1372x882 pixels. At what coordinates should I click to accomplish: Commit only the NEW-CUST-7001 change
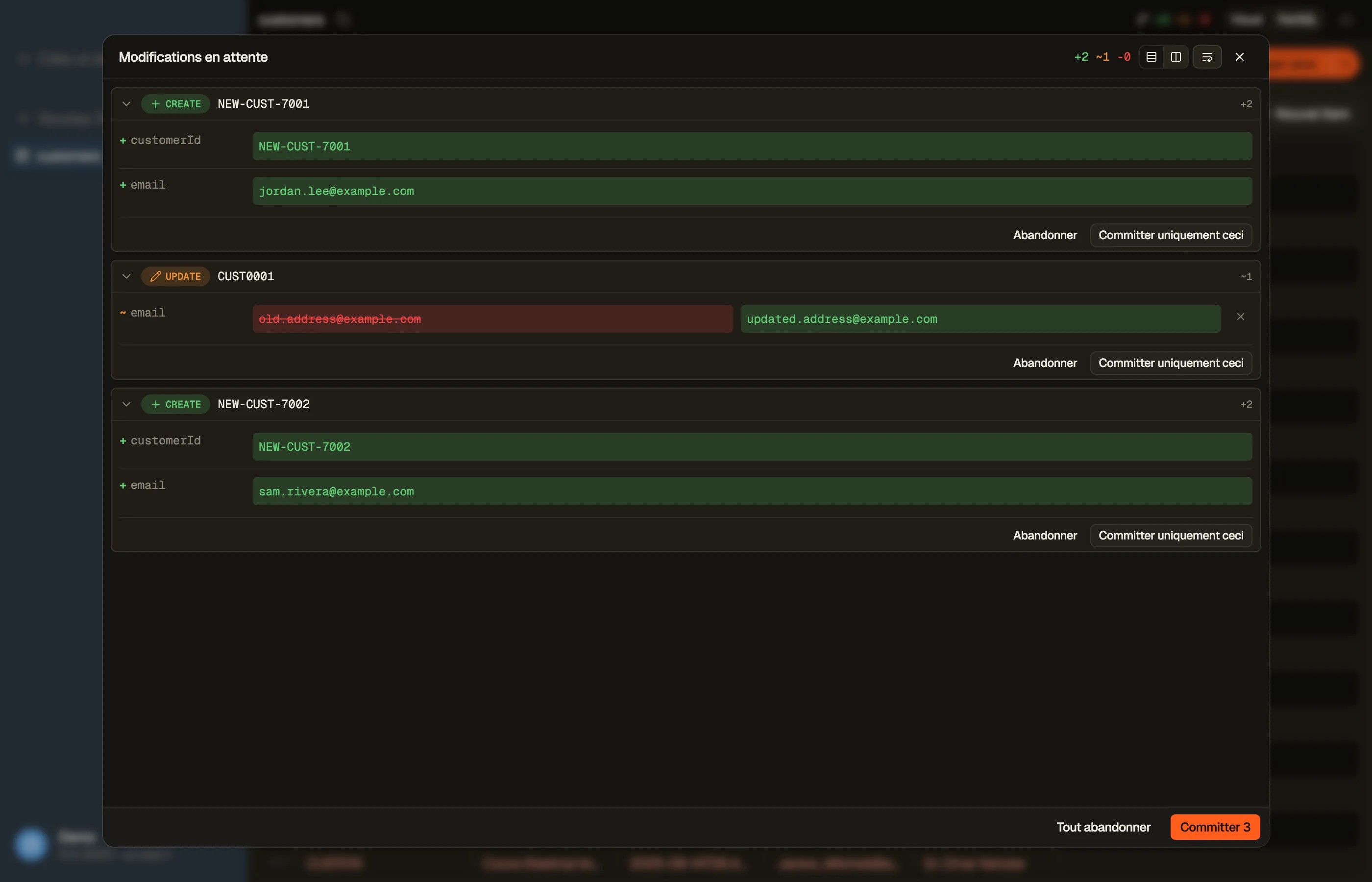[1171, 235]
